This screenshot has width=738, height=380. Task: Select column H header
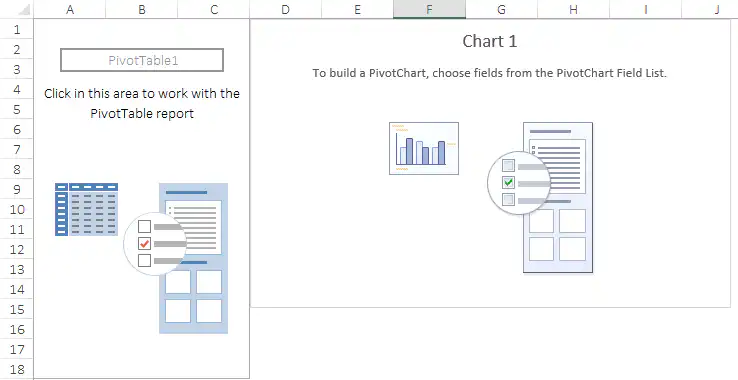[574, 9]
